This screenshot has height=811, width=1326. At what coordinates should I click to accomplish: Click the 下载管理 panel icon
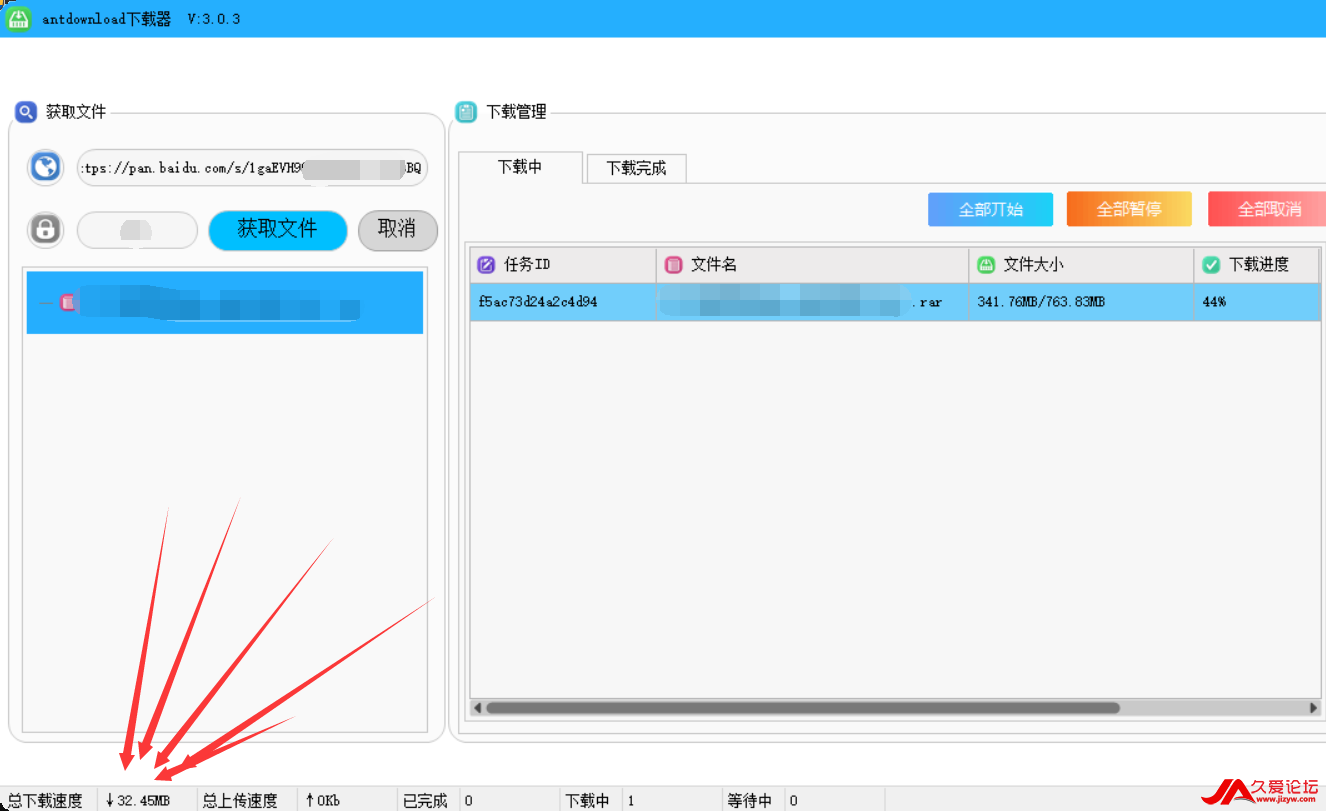[466, 112]
